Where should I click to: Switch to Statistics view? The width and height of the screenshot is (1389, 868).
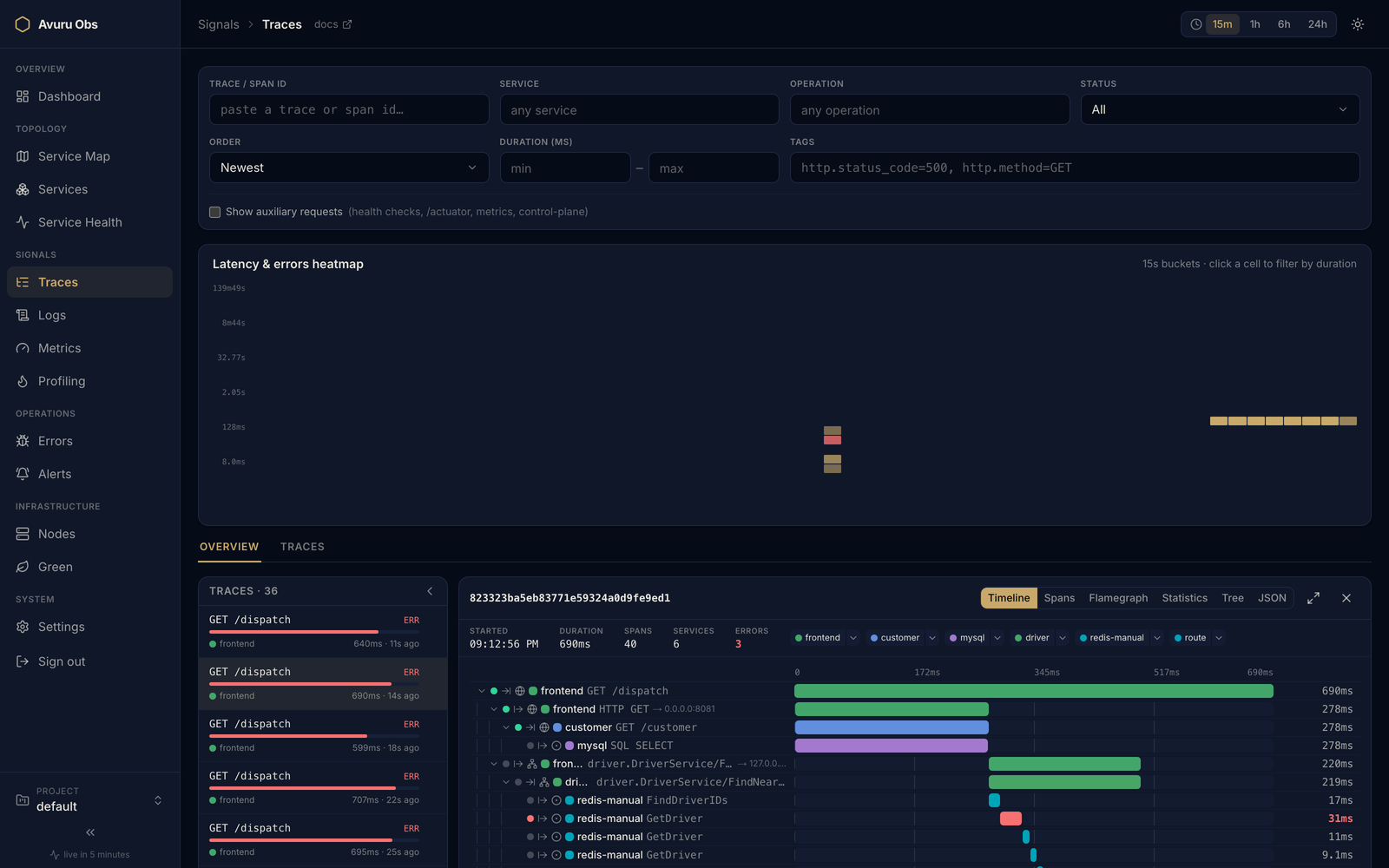coord(1184,598)
